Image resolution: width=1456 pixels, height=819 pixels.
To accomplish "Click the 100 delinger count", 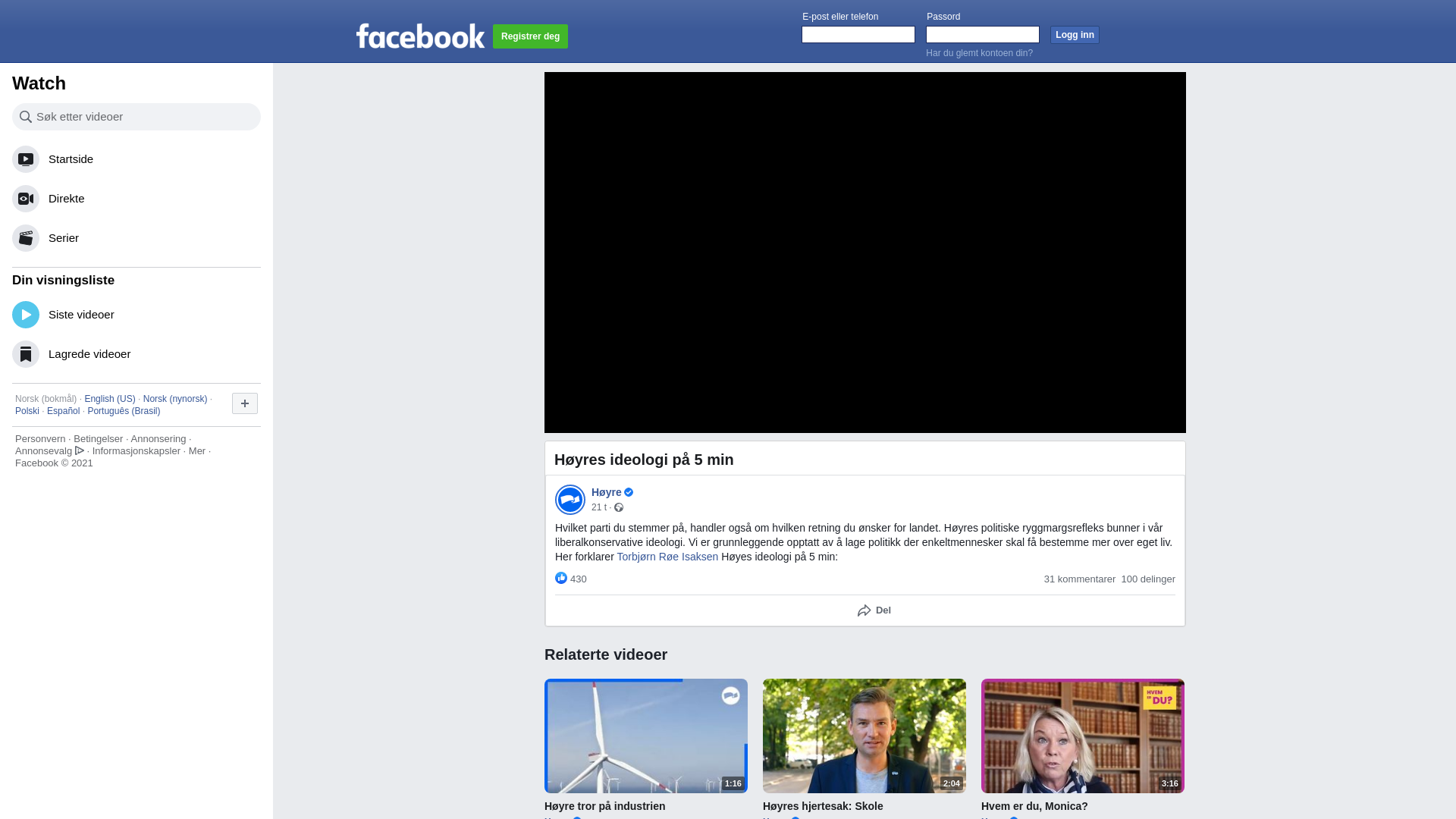I will point(1148,579).
